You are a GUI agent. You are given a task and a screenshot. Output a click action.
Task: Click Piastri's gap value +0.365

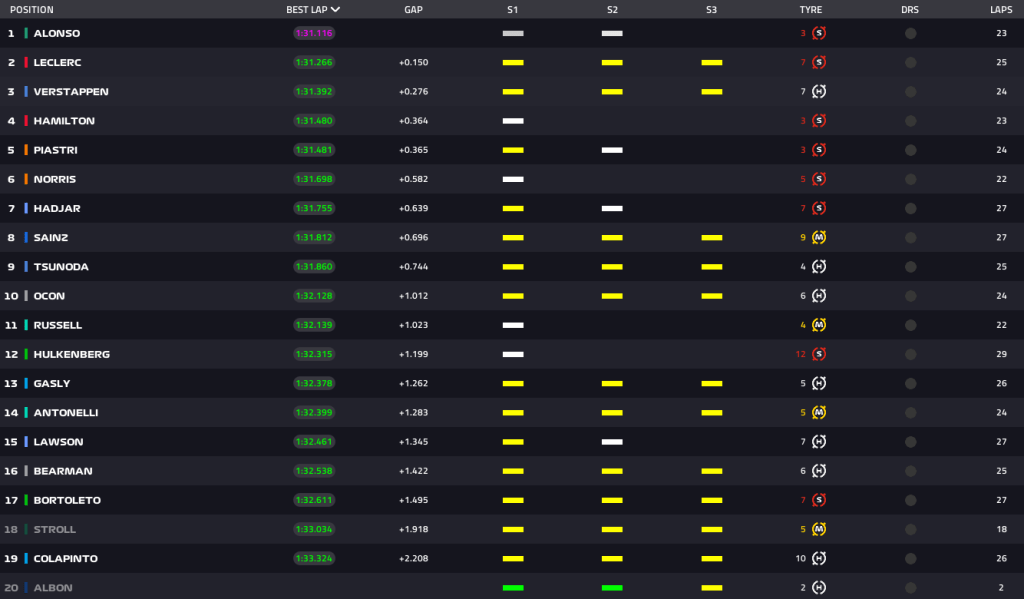[x=413, y=150]
